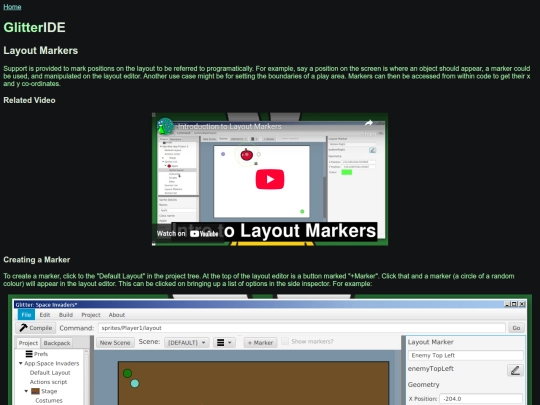Open the GlitterIDE channel avatar on video
The image size is (540, 405).
[x=165, y=126]
